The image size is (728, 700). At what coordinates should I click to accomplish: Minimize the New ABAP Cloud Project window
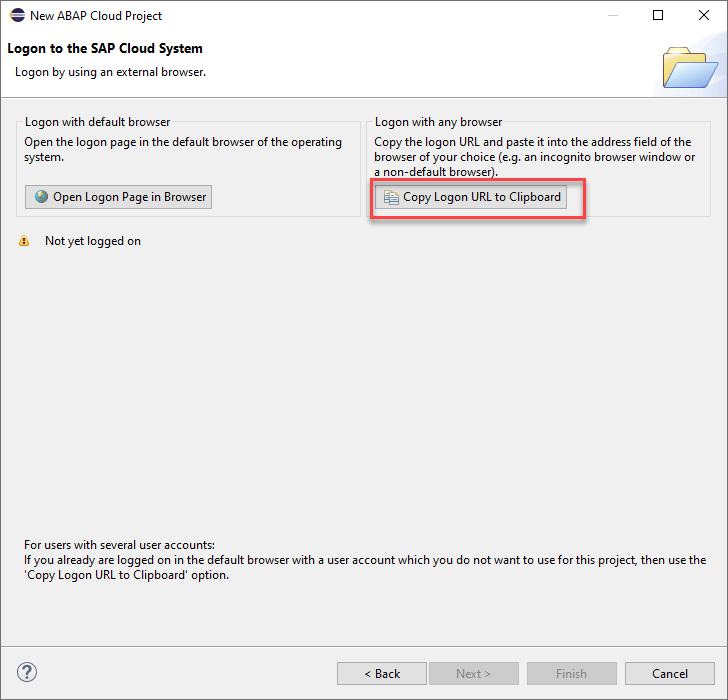tap(611, 15)
